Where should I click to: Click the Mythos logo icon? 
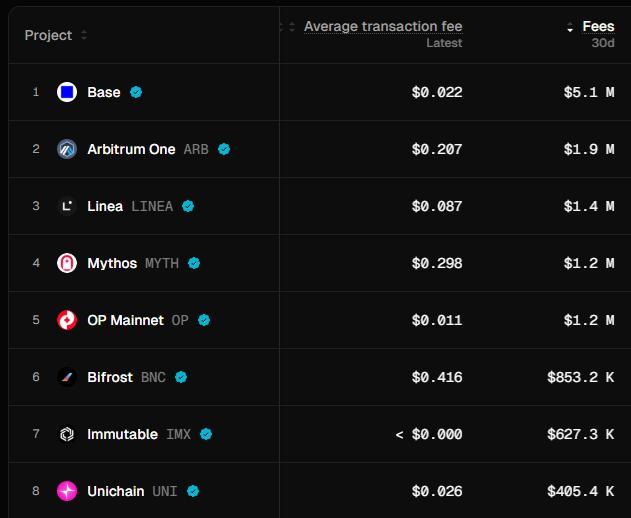pos(67,263)
